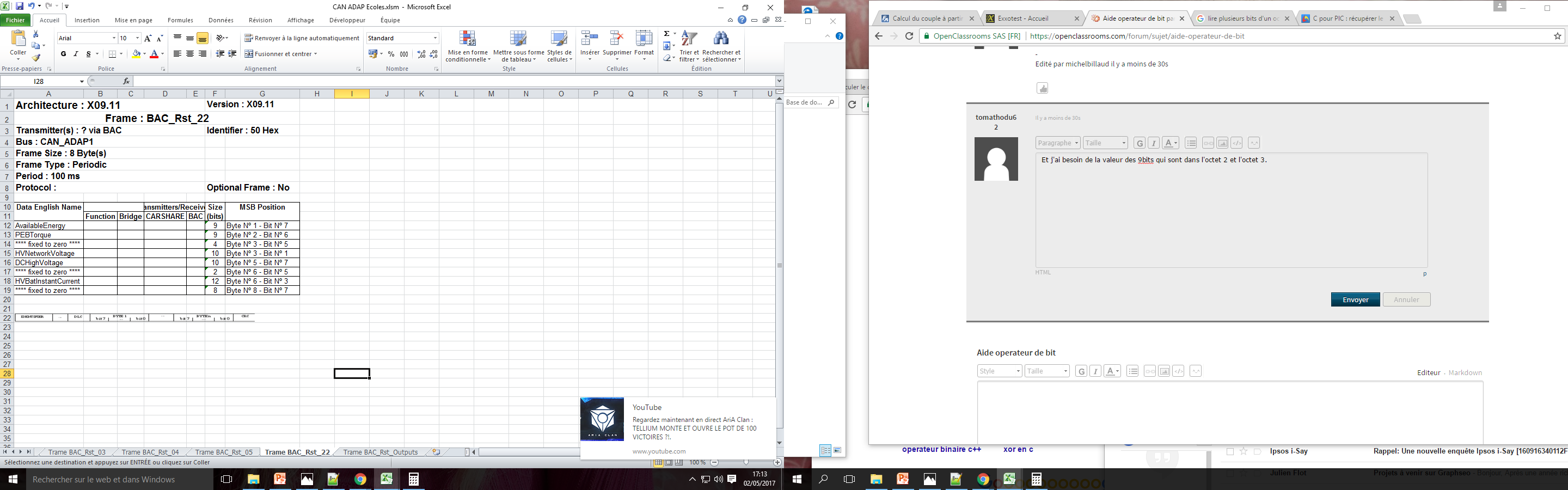
Task: Click the Fusionner et centrer merge icon
Action: click(249, 54)
